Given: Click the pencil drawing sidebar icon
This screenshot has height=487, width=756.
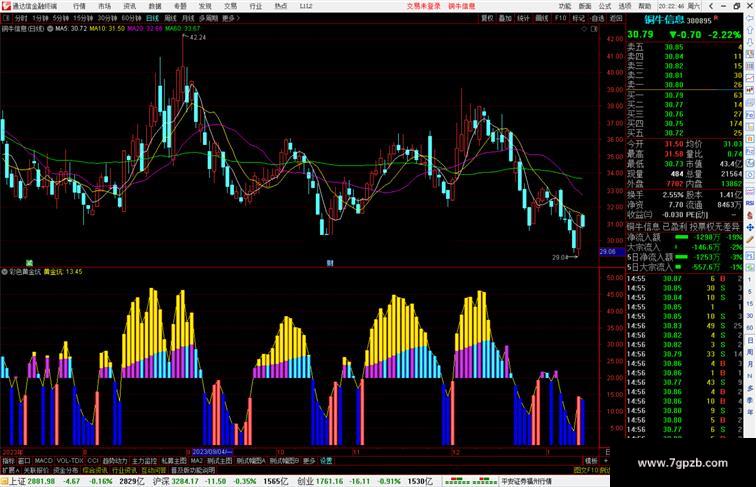Looking at the screenshot, I should pos(750,240).
